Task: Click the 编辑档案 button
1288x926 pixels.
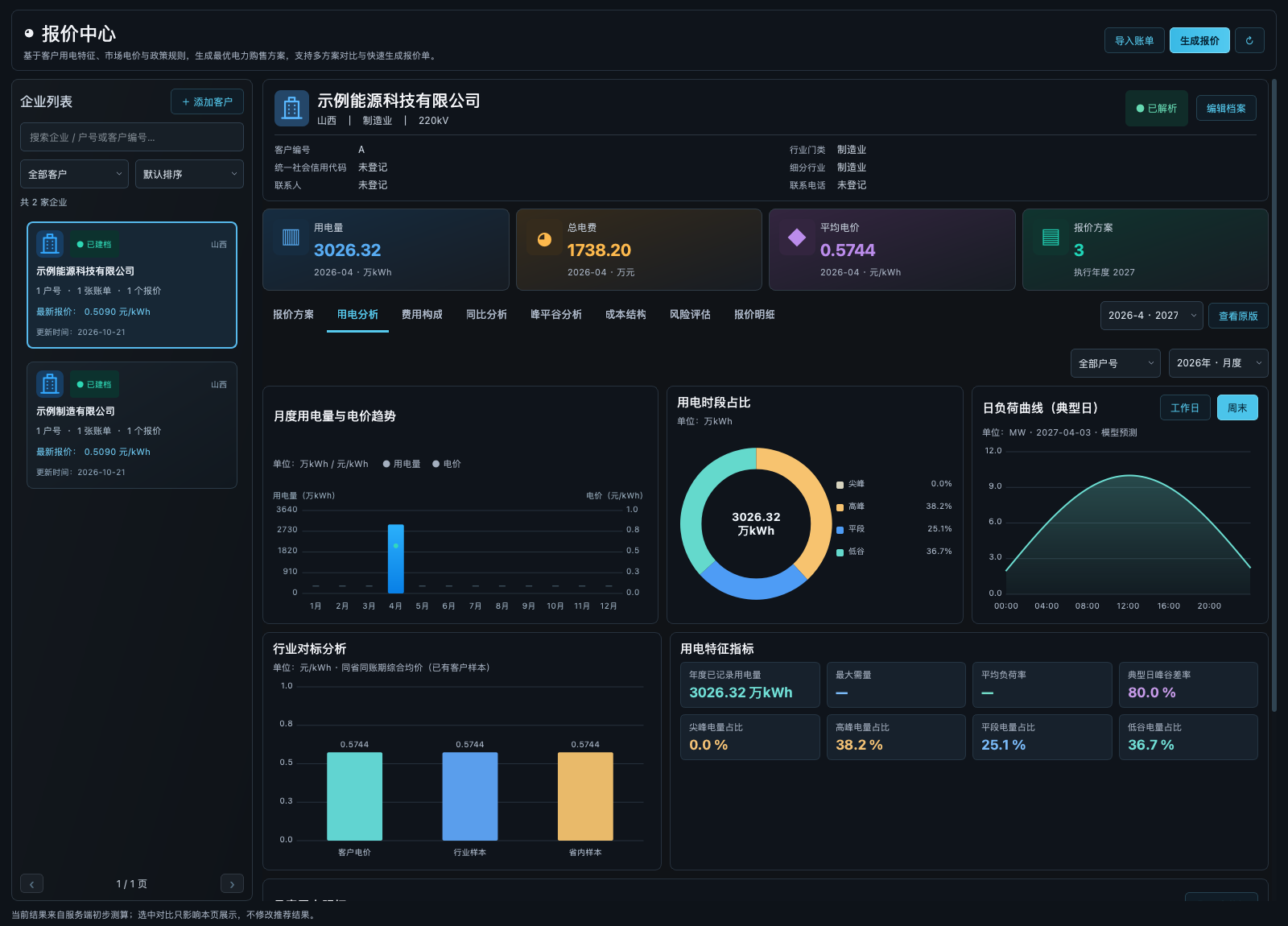Action: click(1226, 109)
